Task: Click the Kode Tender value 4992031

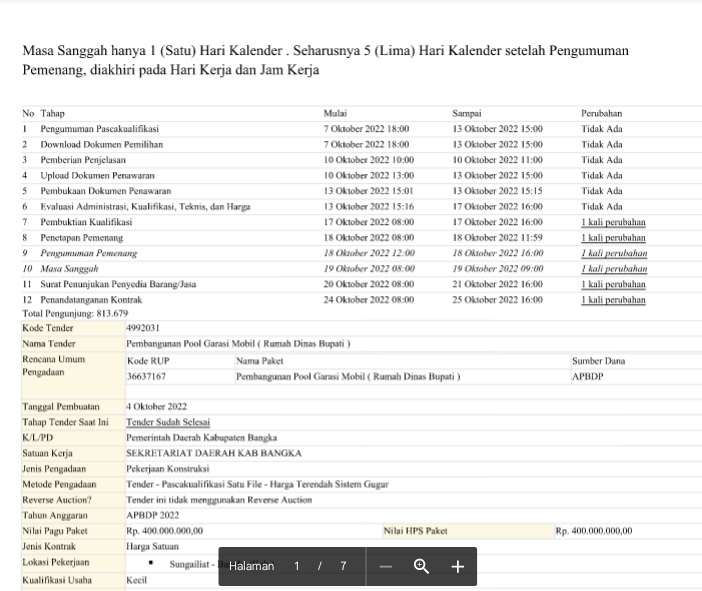Action: [x=143, y=328]
